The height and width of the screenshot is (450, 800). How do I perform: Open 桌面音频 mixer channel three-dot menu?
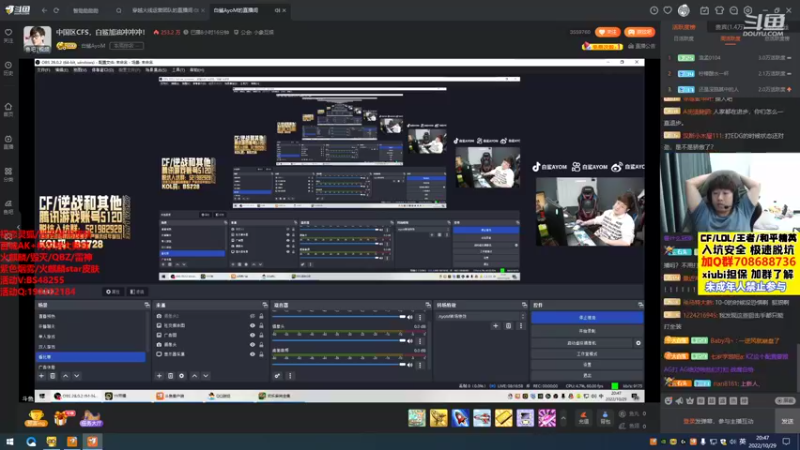pyautogui.click(x=420, y=365)
